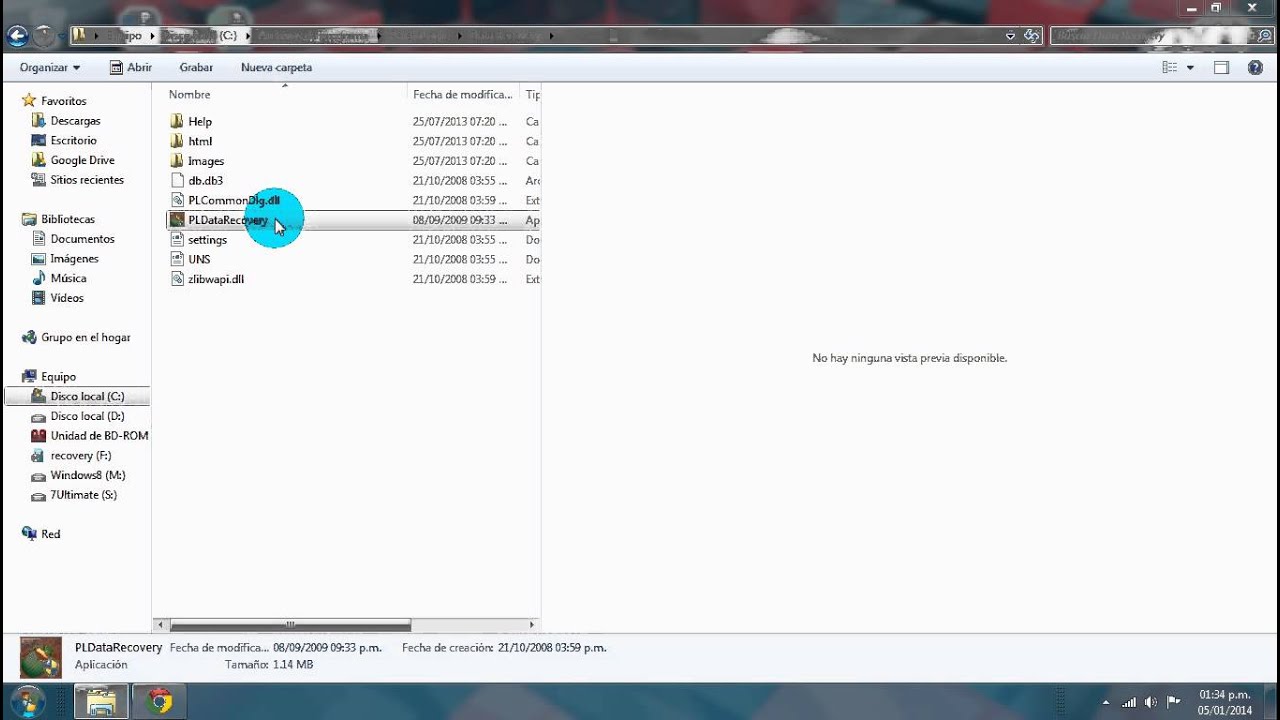Viewport: 1280px width, 720px height.
Task: Open Escritorio in the sidebar
Action: pos(73,141)
